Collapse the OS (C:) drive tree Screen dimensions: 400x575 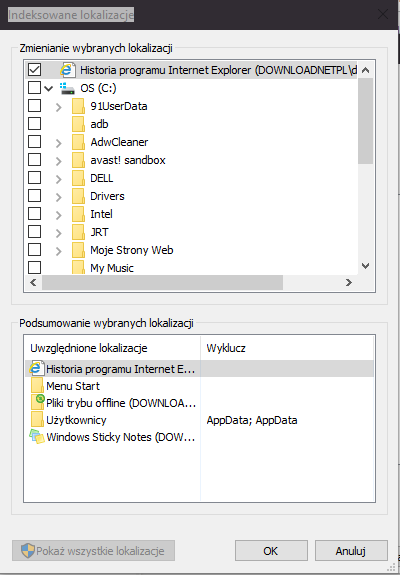49,88
